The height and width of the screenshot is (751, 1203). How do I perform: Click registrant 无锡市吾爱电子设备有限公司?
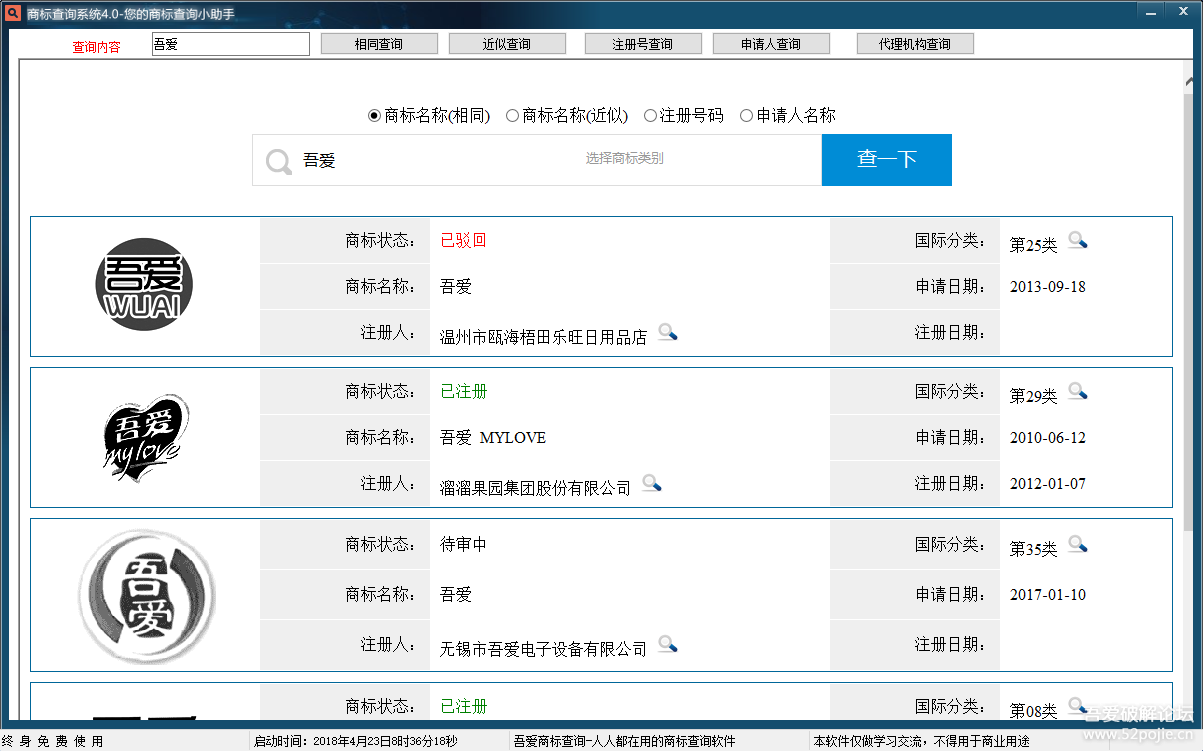[543, 649]
